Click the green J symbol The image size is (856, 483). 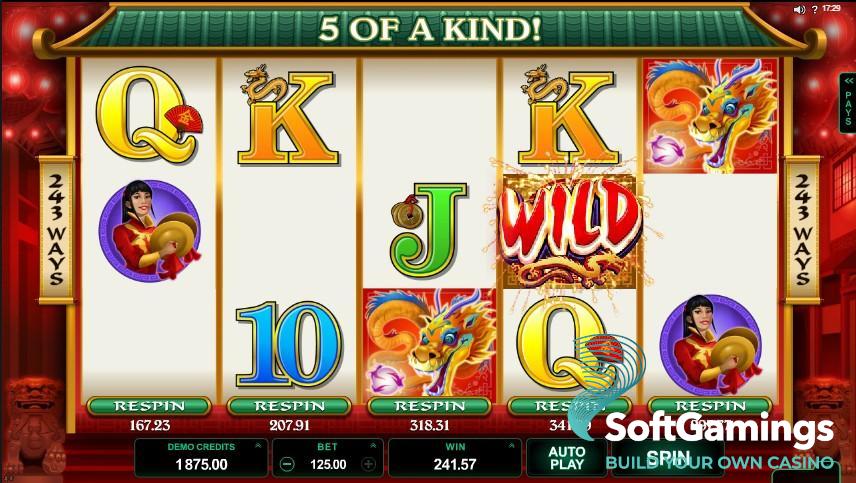[x=429, y=230]
